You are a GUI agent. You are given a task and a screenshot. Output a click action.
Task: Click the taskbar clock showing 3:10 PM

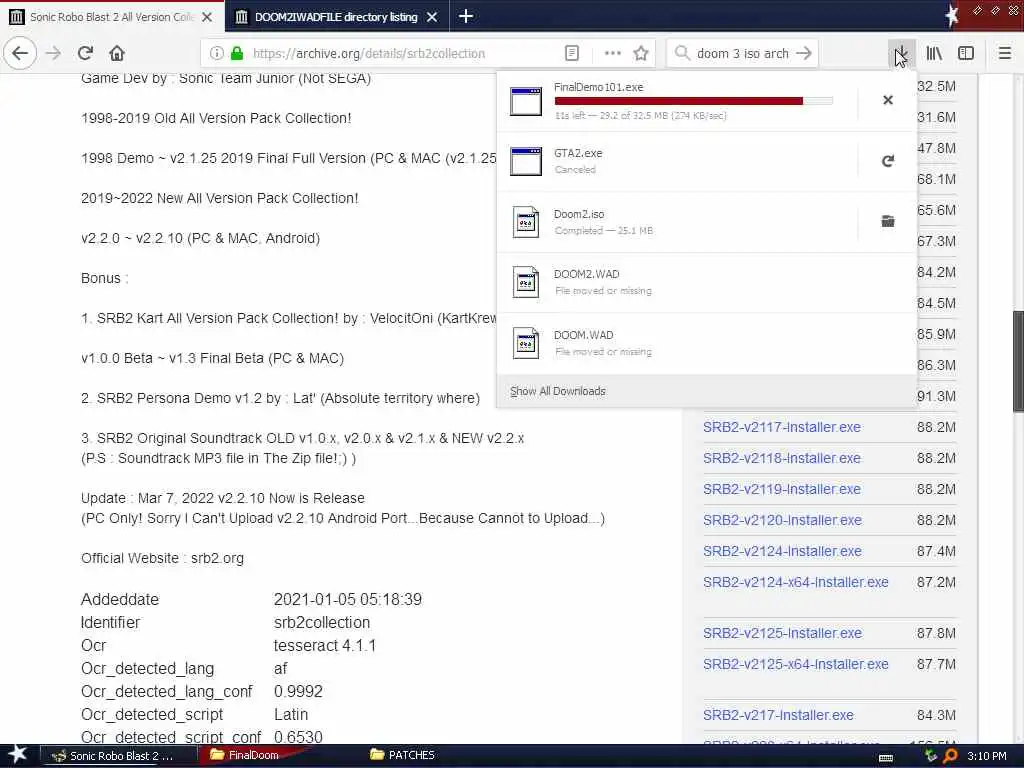(987, 756)
